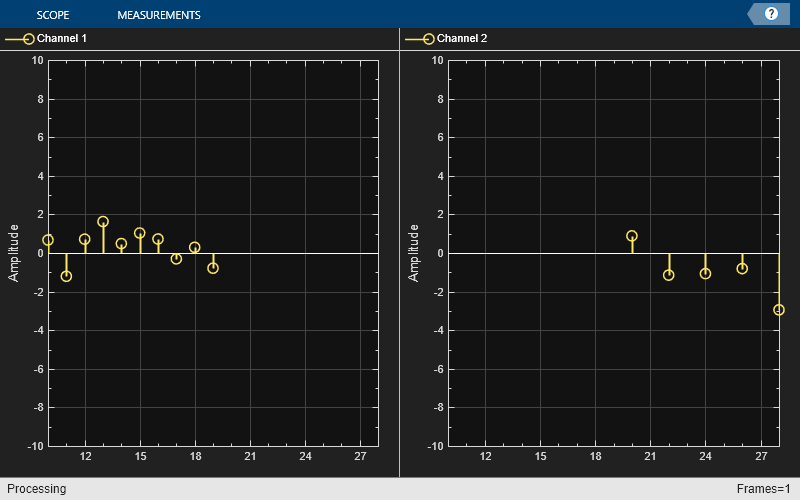Click the Amplitude axis label of the Channel 1 plot
800x500 pixels.
pyautogui.click(x=14, y=252)
